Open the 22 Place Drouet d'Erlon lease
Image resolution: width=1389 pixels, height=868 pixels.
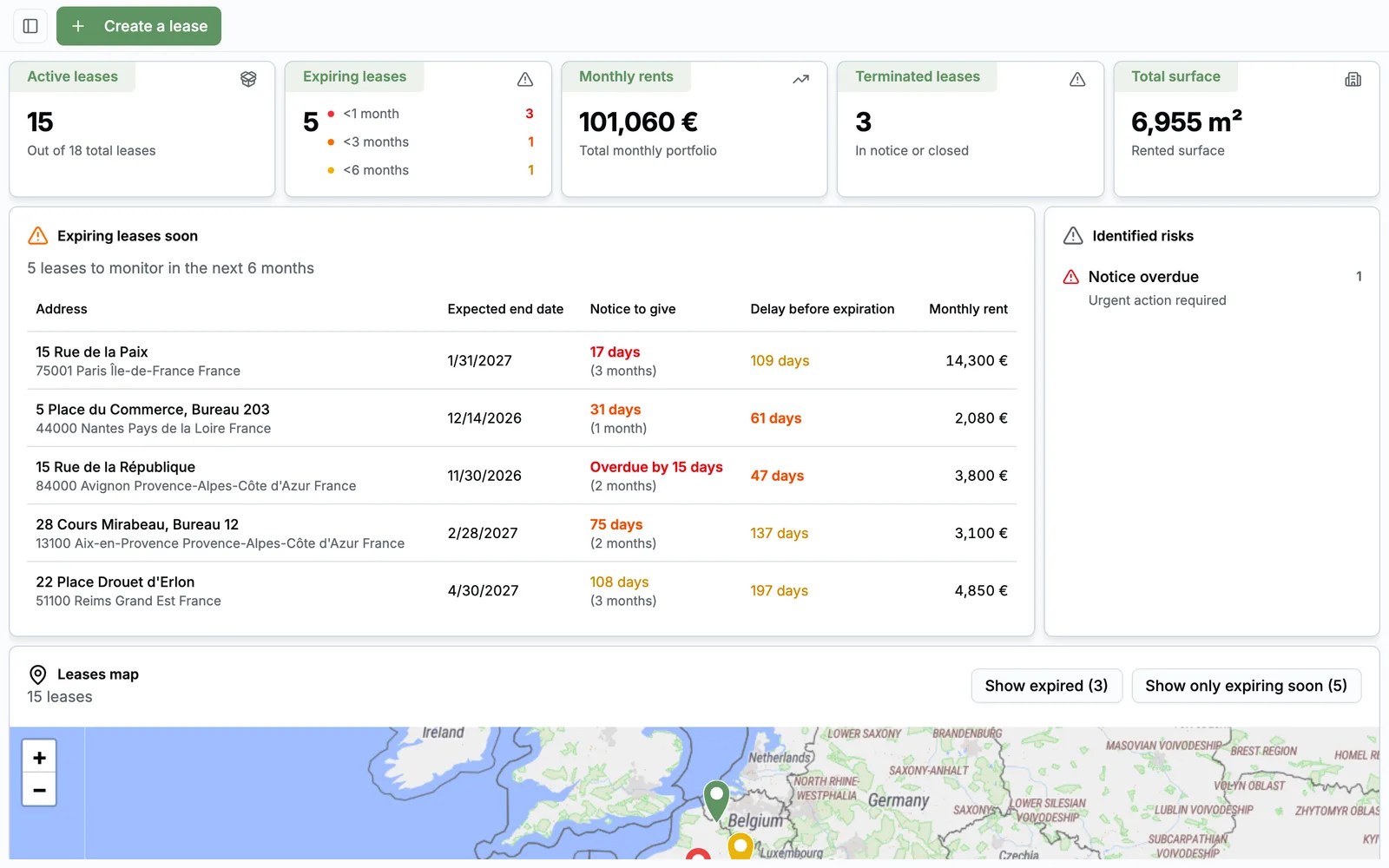click(x=522, y=590)
